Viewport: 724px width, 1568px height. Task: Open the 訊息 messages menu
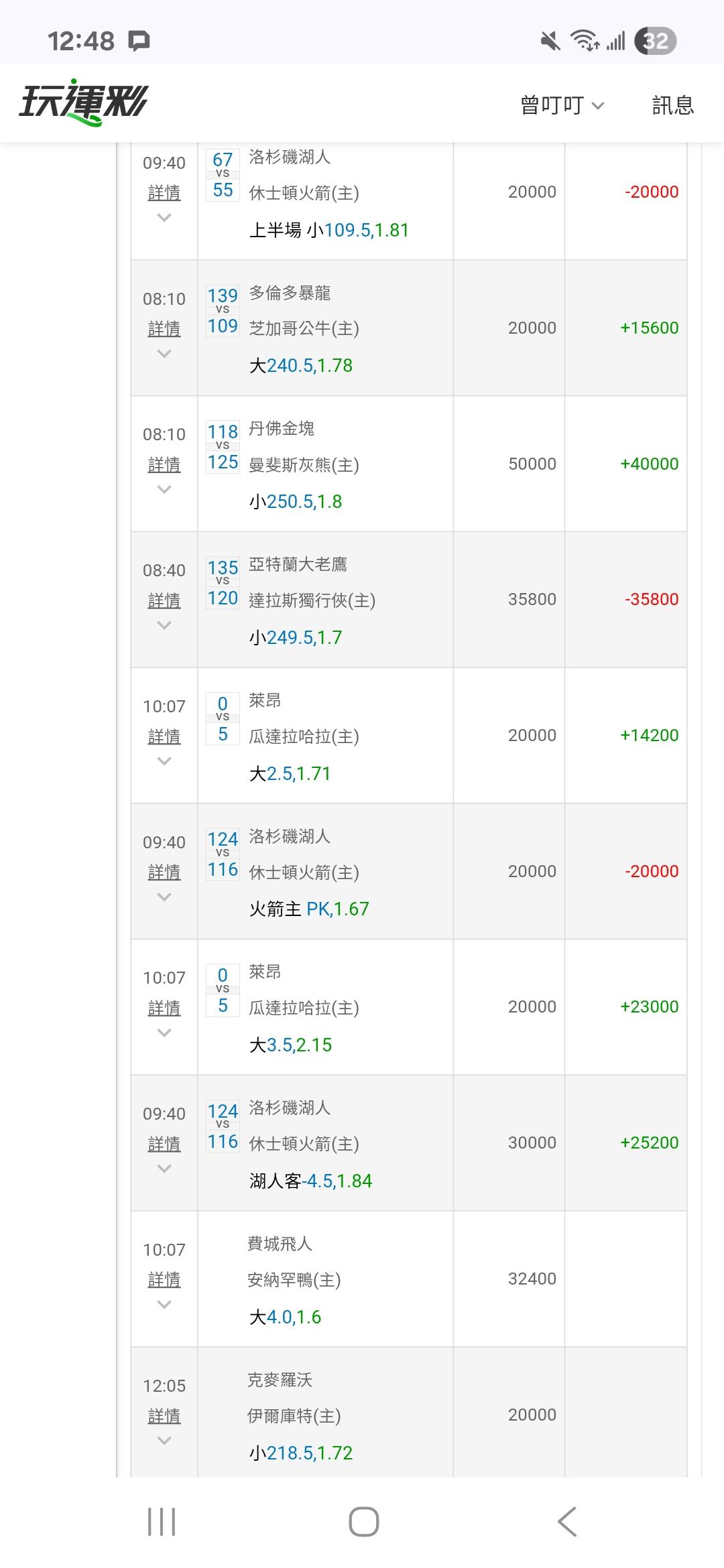click(x=672, y=105)
